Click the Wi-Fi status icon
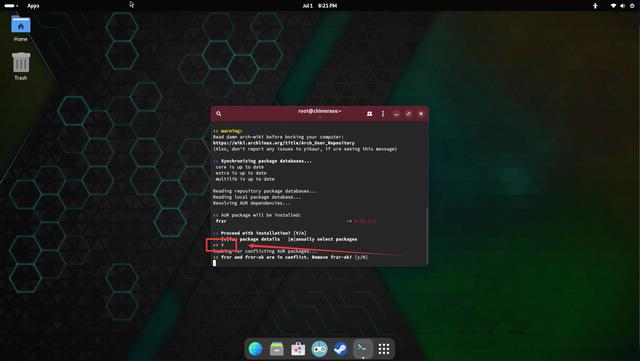This screenshot has height=361, width=640. pyautogui.click(x=613, y=6)
